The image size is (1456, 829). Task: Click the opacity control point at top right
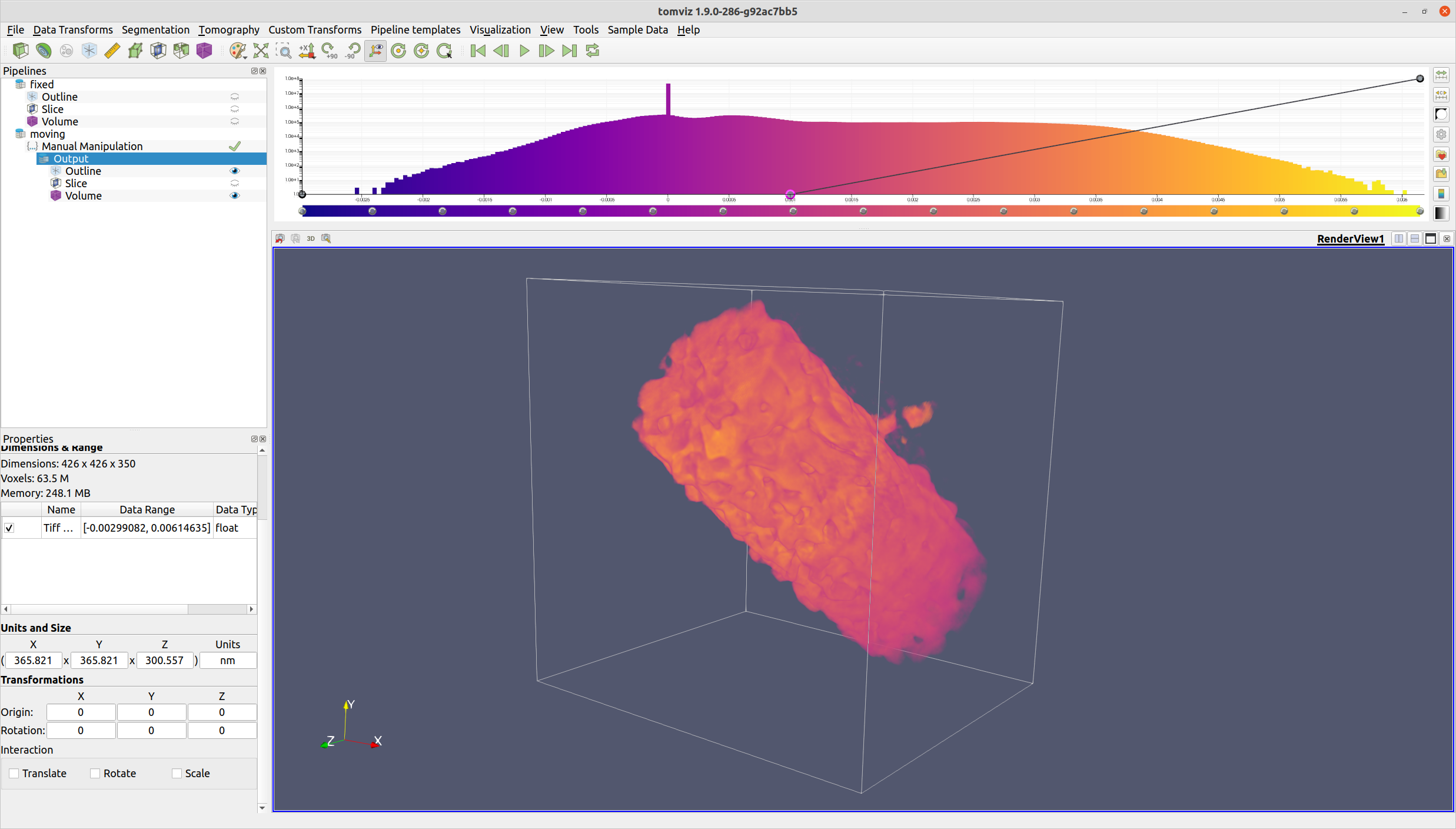coord(1420,79)
